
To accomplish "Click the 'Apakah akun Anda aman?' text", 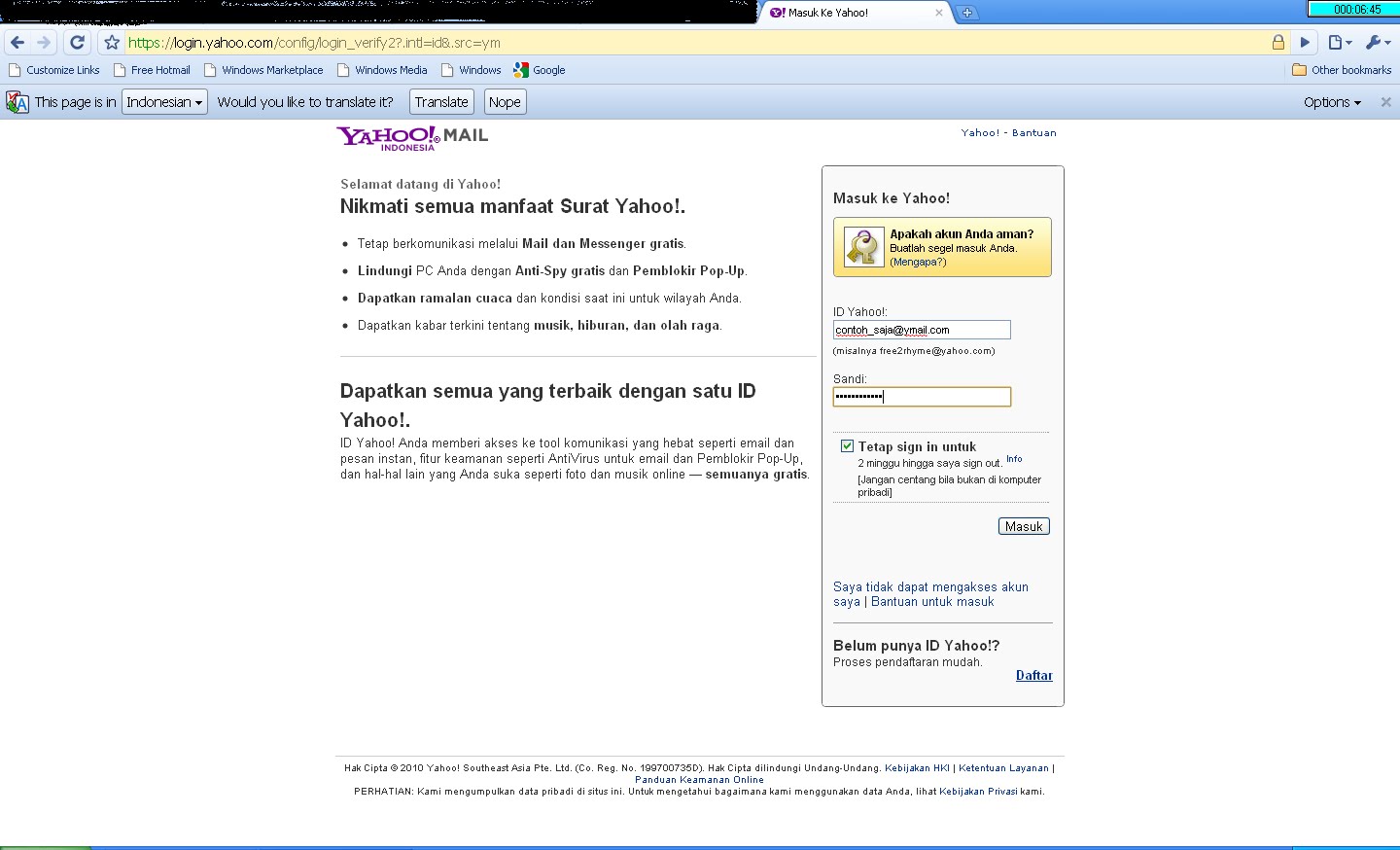I will [x=962, y=234].
